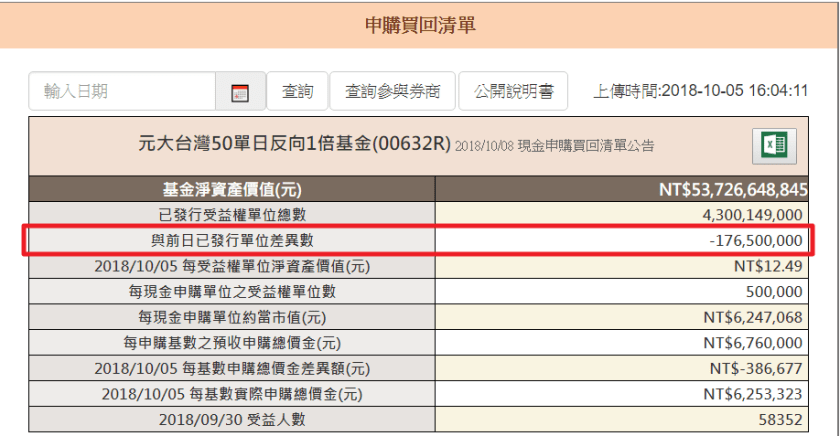
Task: Select the fund title 元大台灣50單日反向1倍基金(00632R)
Action: coord(294,145)
